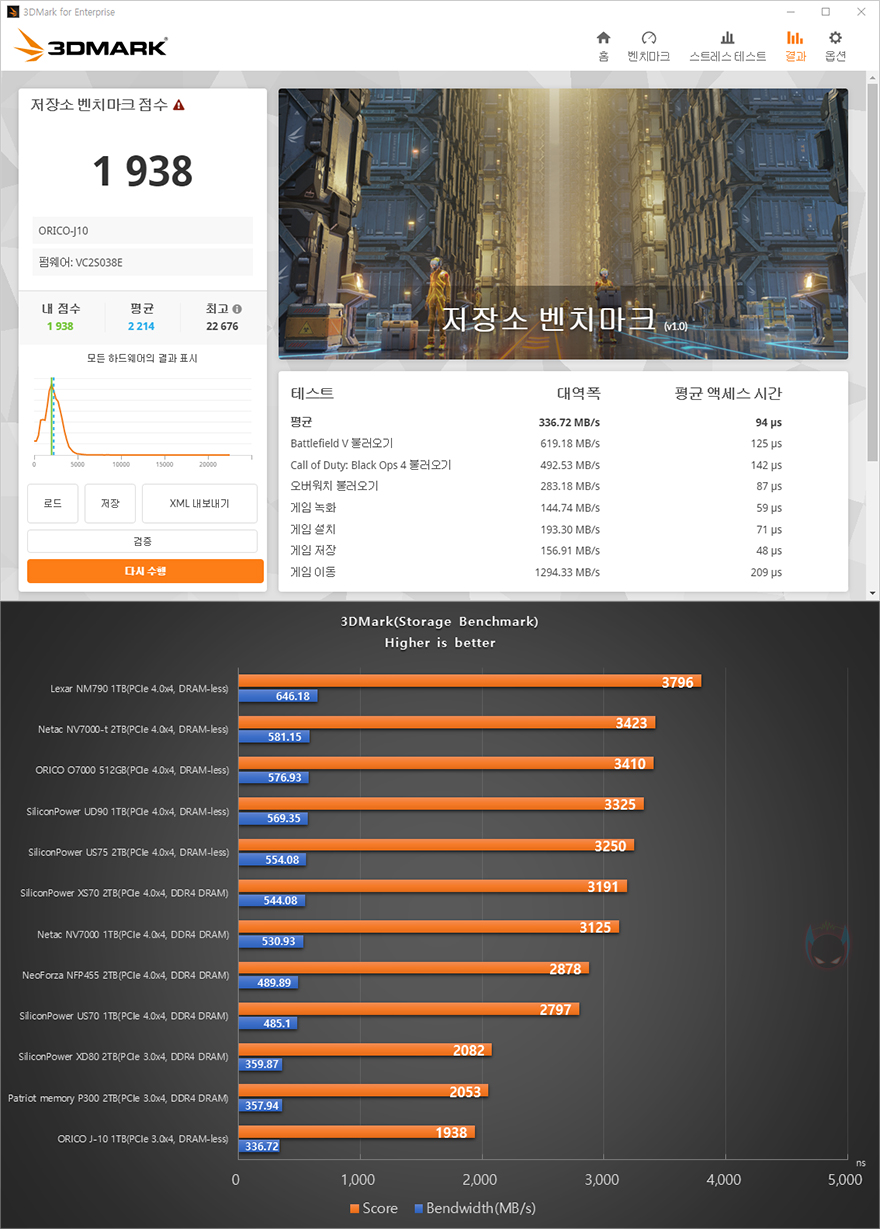Click the 저장 button

(110, 503)
